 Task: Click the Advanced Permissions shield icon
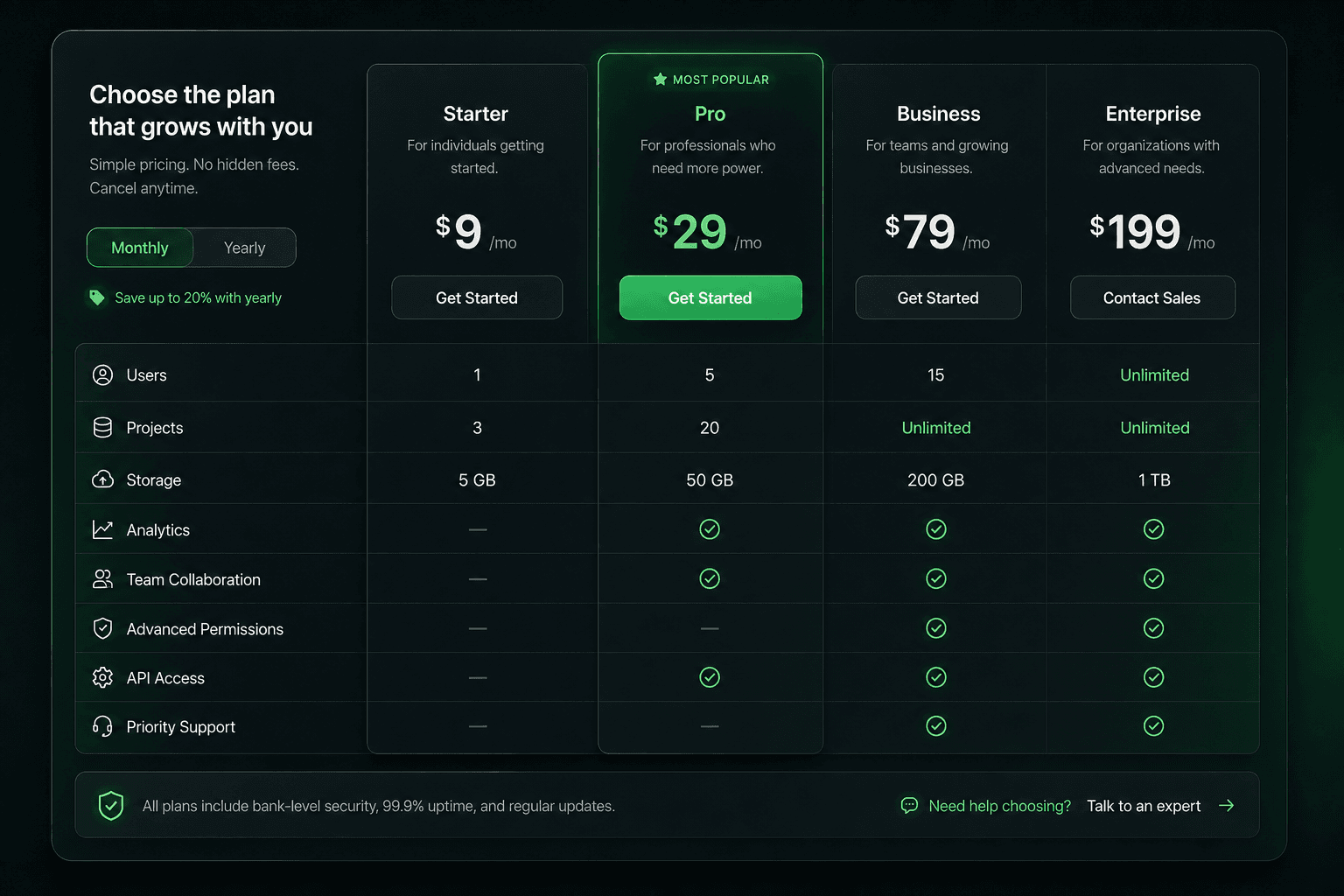102,628
